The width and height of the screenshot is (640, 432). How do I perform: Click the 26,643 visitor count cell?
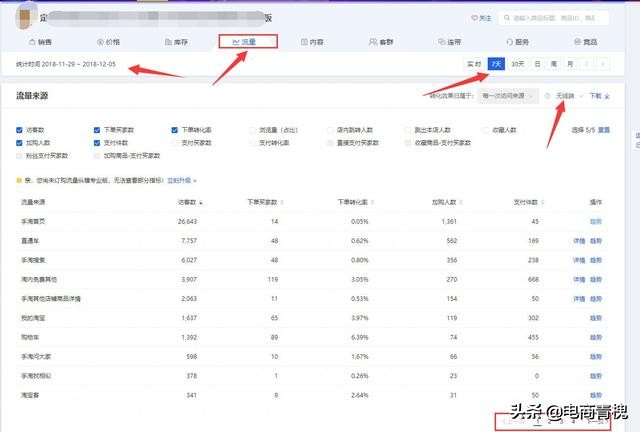coord(187,222)
